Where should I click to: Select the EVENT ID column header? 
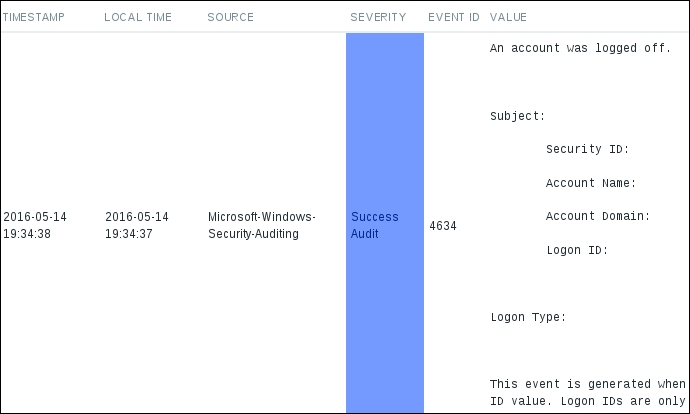click(x=454, y=17)
